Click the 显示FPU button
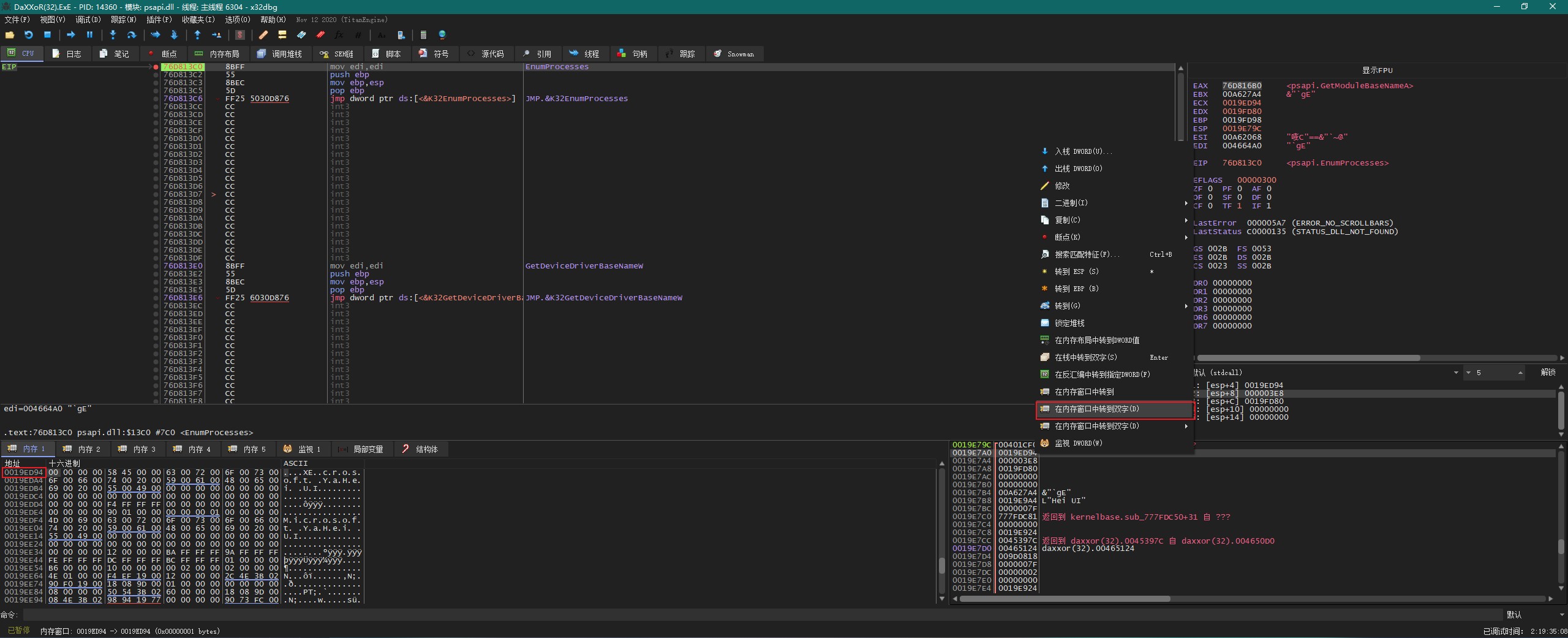1568x638 pixels. (x=1377, y=70)
